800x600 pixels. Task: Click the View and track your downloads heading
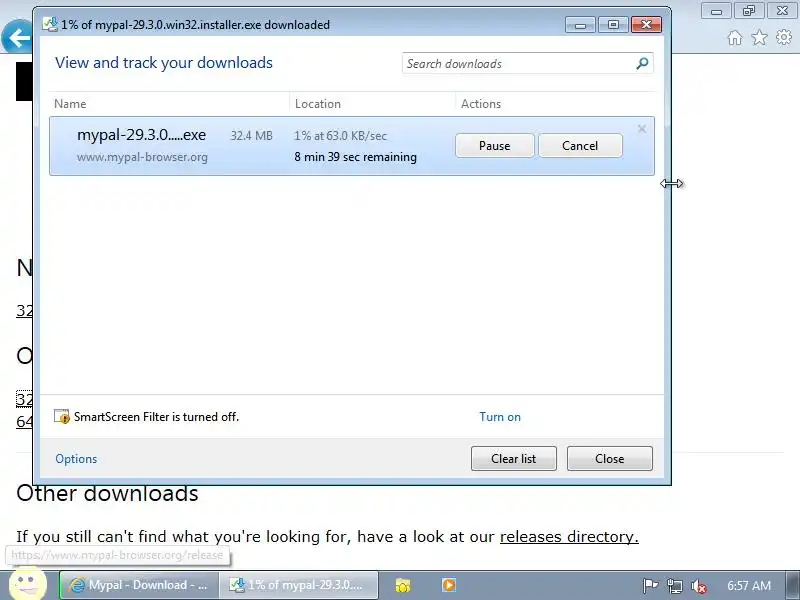pos(164,63)
